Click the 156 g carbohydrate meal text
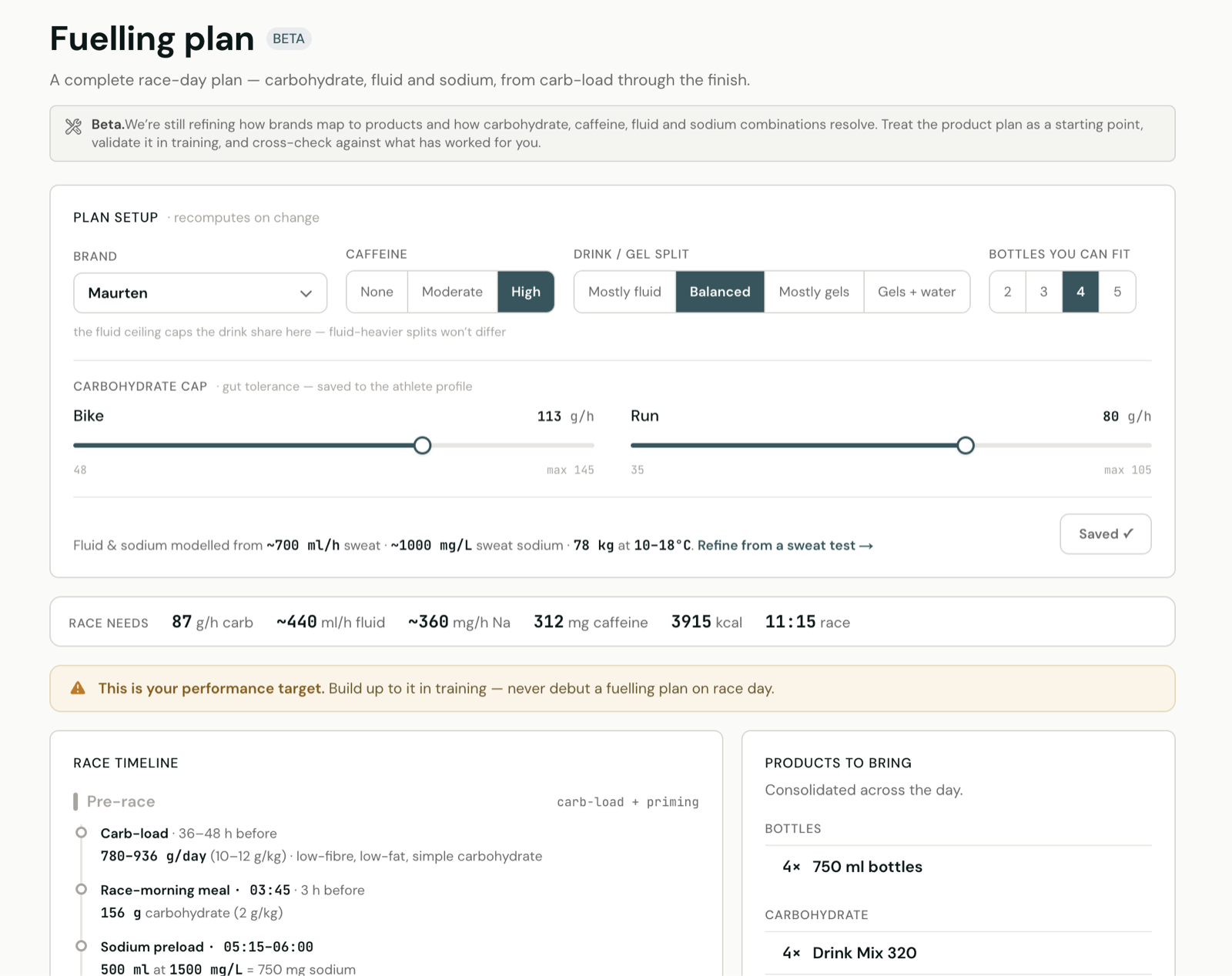Image resolution: width=1232 pixels, height=976 pixels. (192, 913)
